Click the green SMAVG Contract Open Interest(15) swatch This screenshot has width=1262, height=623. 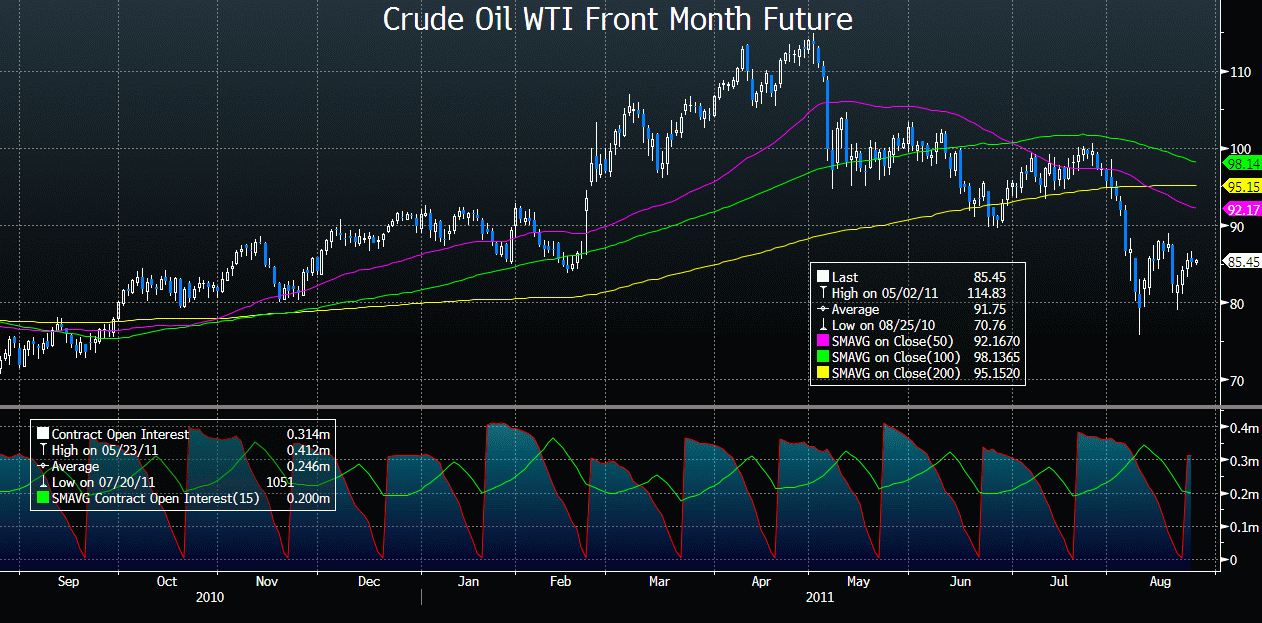[x=43, y=498]
